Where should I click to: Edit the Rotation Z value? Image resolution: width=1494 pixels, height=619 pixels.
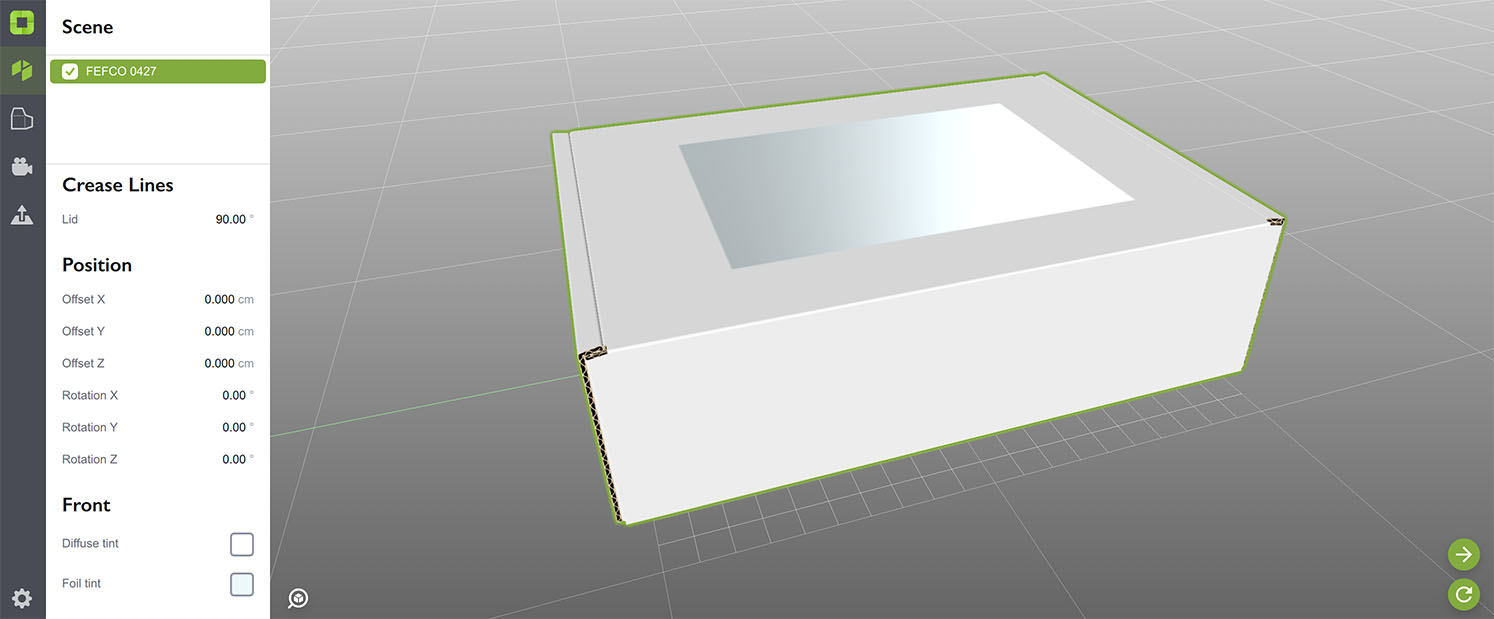233,459
